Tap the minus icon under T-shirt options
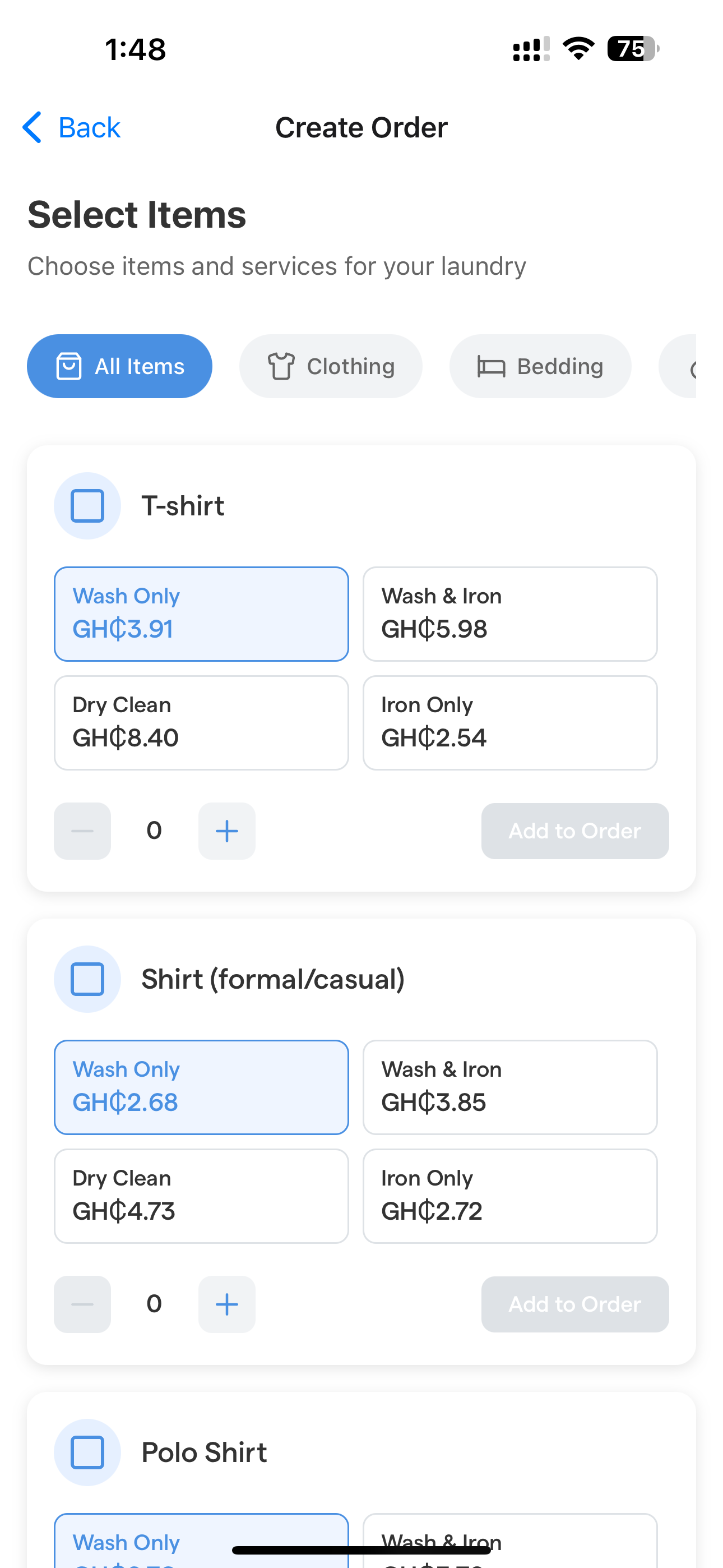 click(x=82, y=831)
